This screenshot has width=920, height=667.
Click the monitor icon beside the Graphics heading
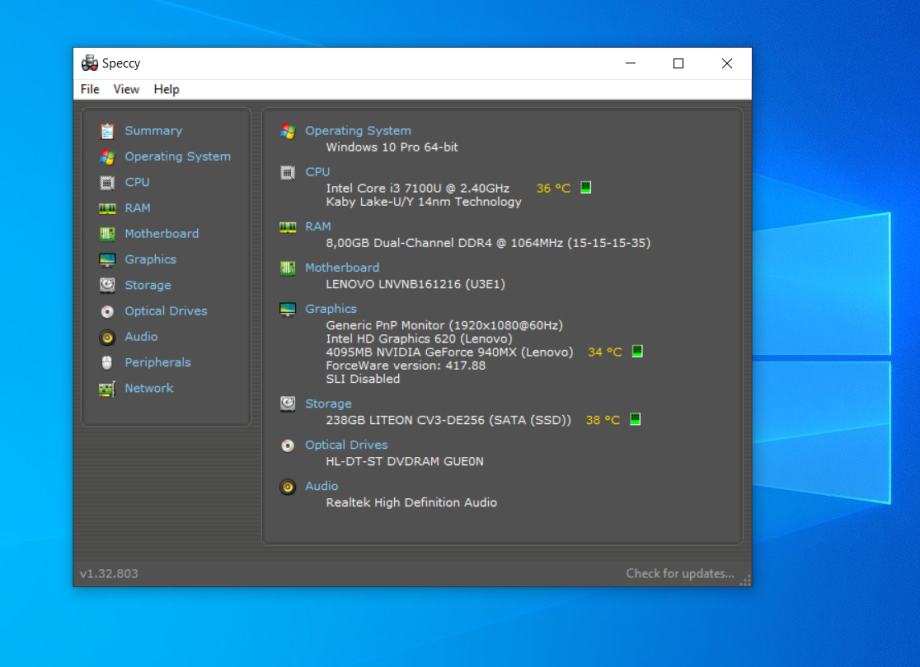(288, 309)
